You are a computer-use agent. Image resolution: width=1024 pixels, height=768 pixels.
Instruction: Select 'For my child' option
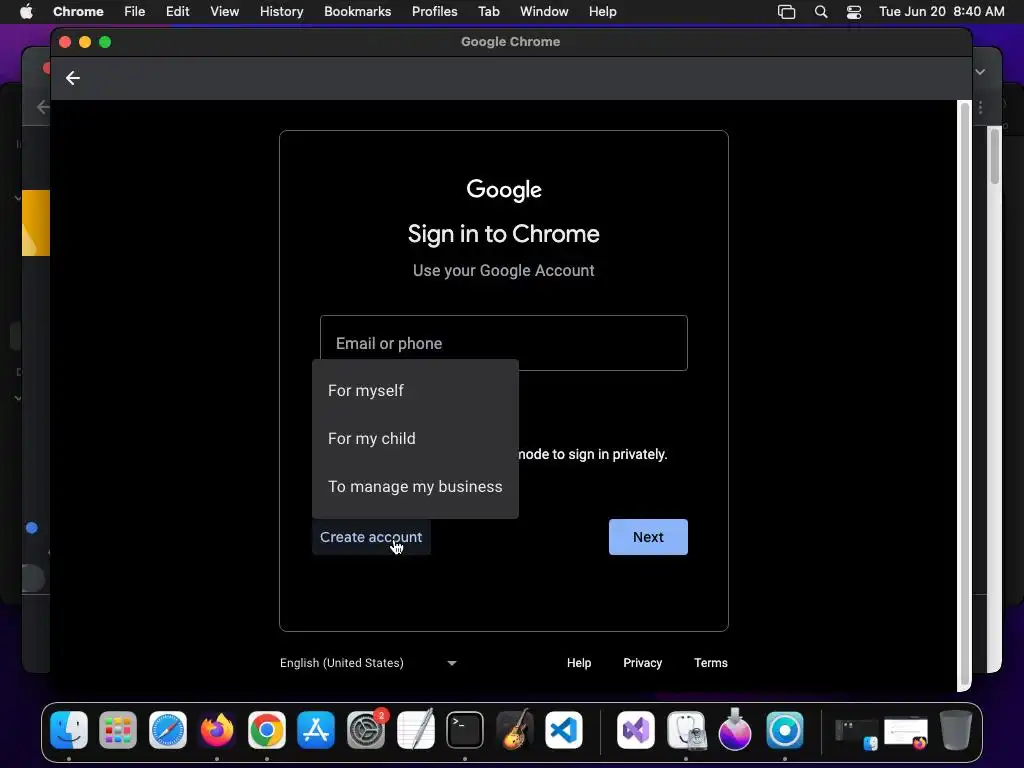tap(415, 439)
